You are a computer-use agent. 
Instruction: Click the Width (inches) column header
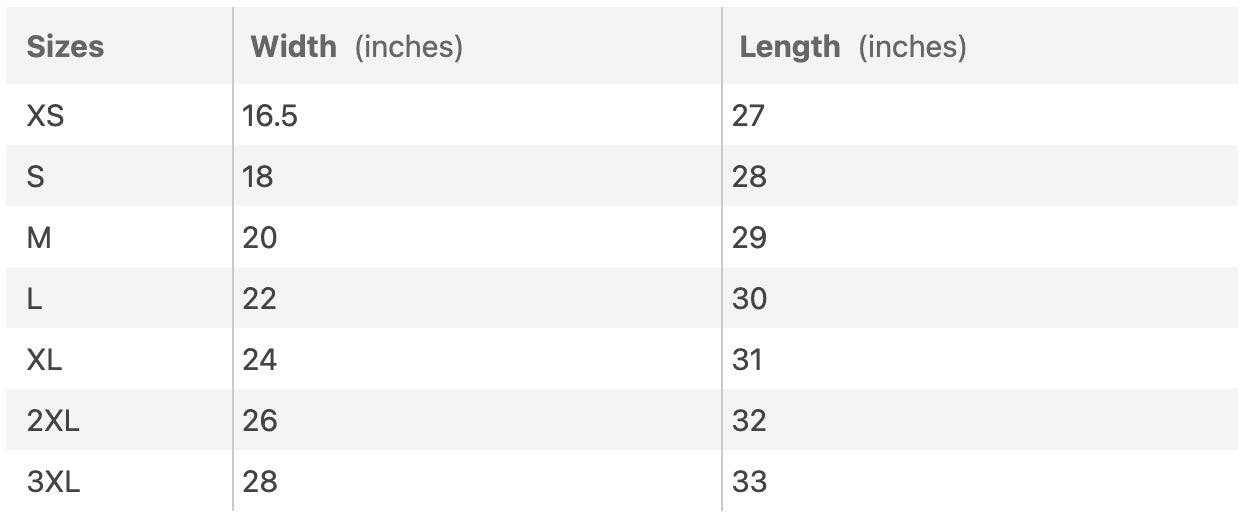click(x=356, y=47)
